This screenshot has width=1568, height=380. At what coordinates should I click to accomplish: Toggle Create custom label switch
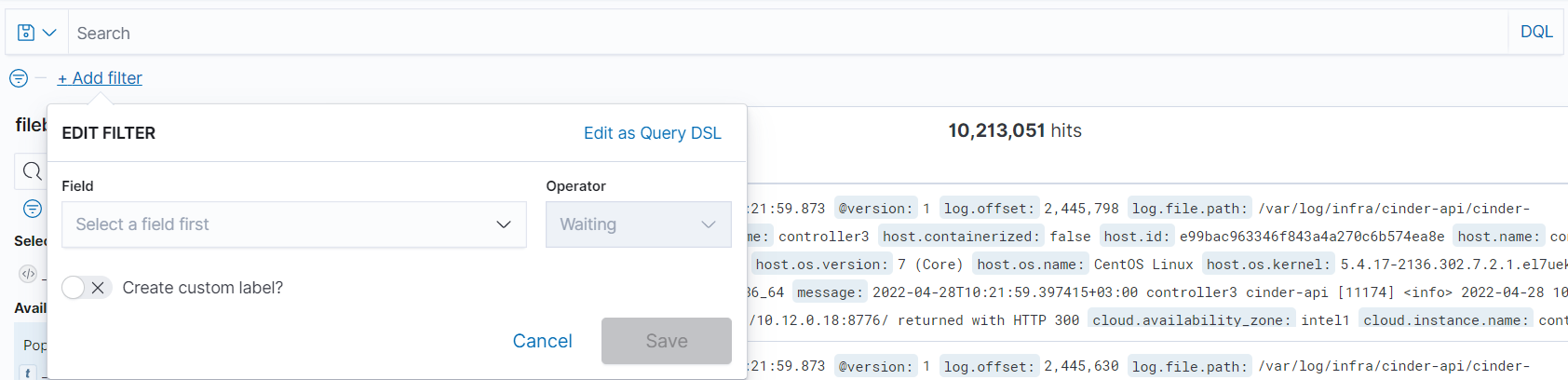[x=87, y=288]
